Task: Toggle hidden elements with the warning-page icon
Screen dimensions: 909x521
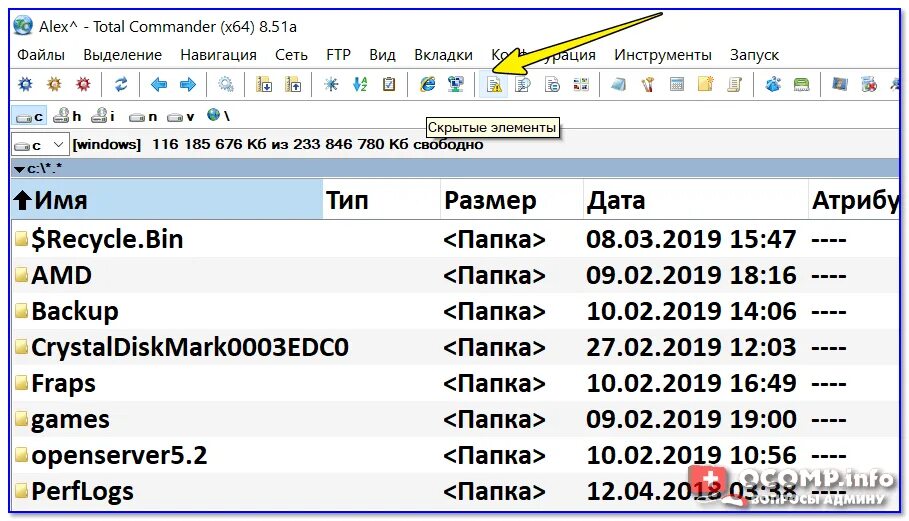Action: click(x=494, y=85)
